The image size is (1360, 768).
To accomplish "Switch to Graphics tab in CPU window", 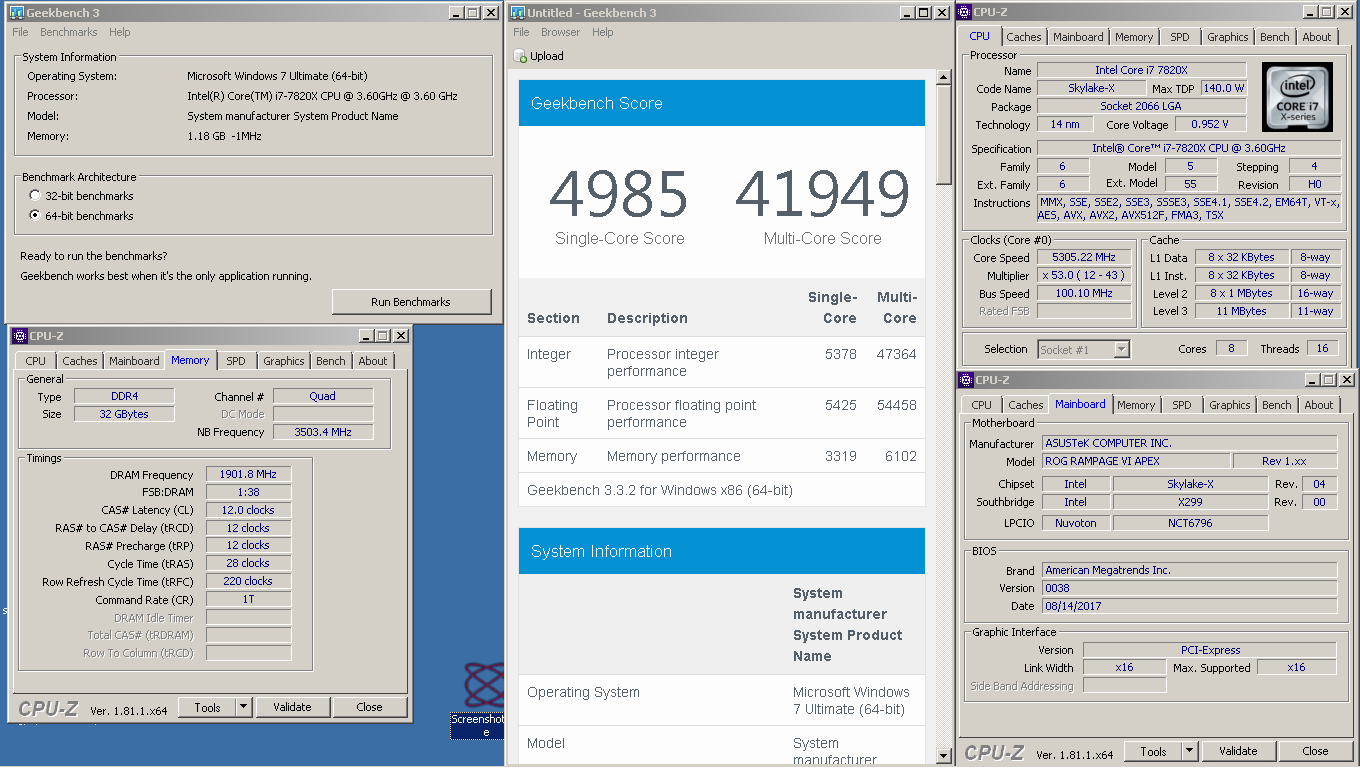I will [1228, 37].
